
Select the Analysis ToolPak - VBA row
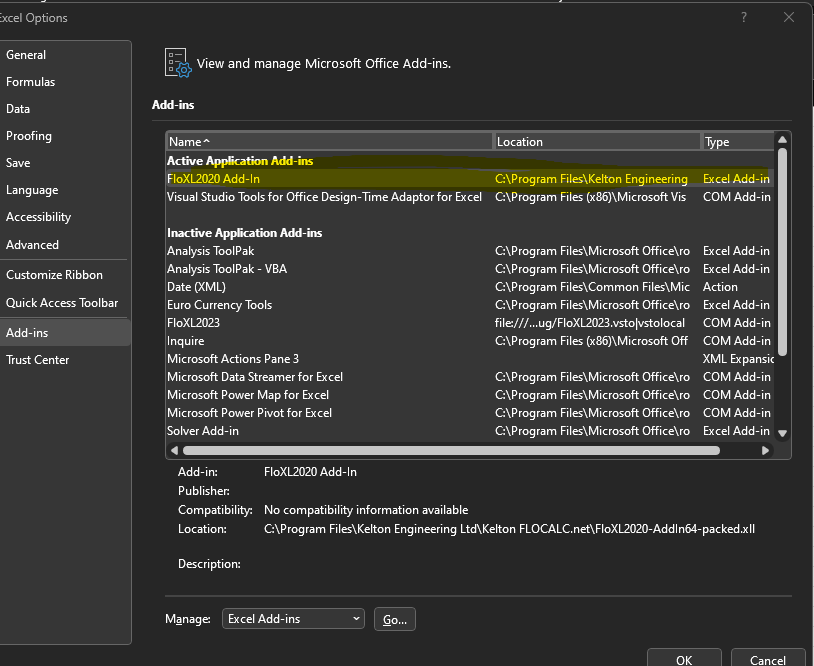click(x=469, y=269)
